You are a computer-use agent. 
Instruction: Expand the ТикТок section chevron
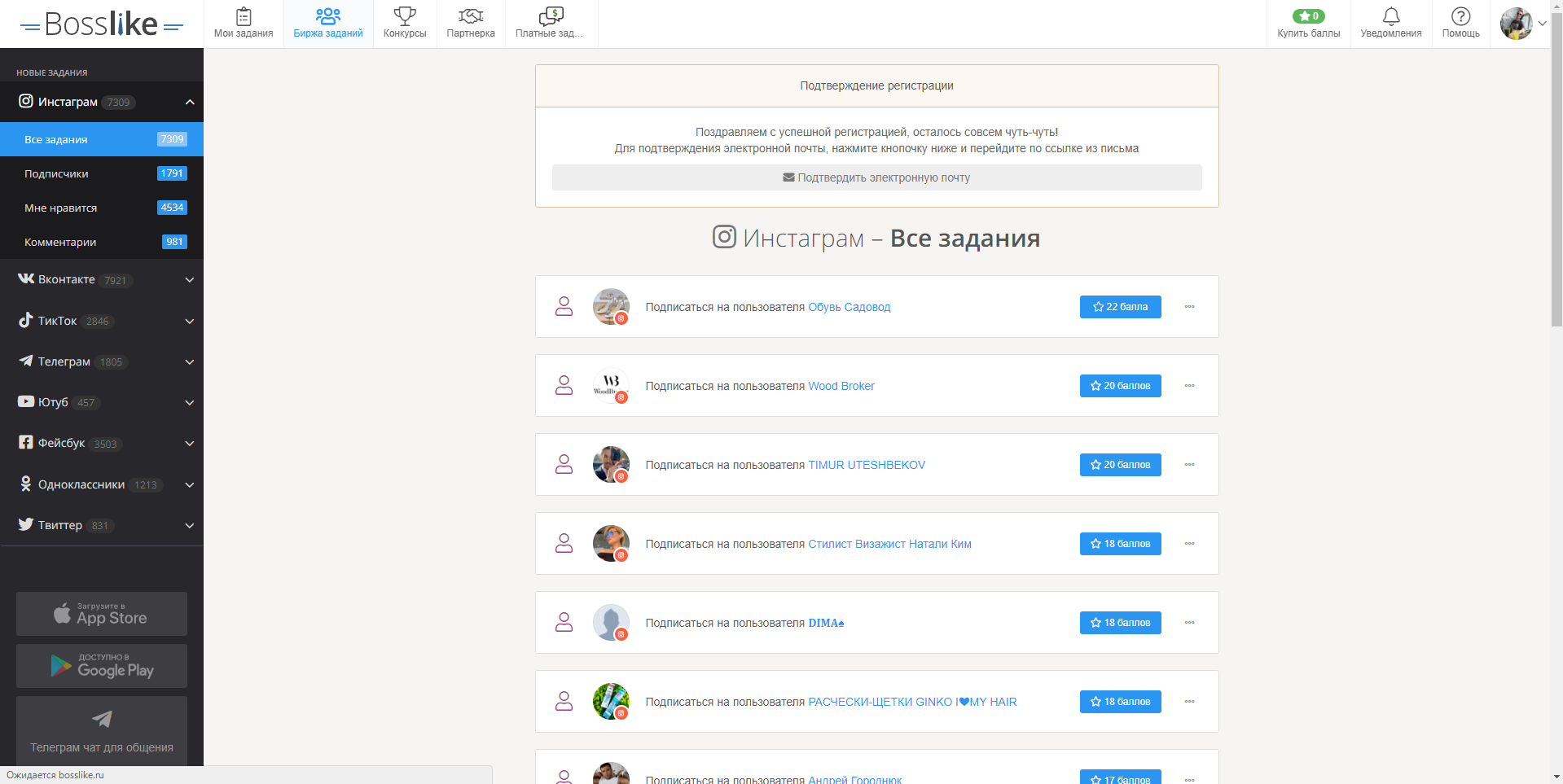[x=190, y=322]
